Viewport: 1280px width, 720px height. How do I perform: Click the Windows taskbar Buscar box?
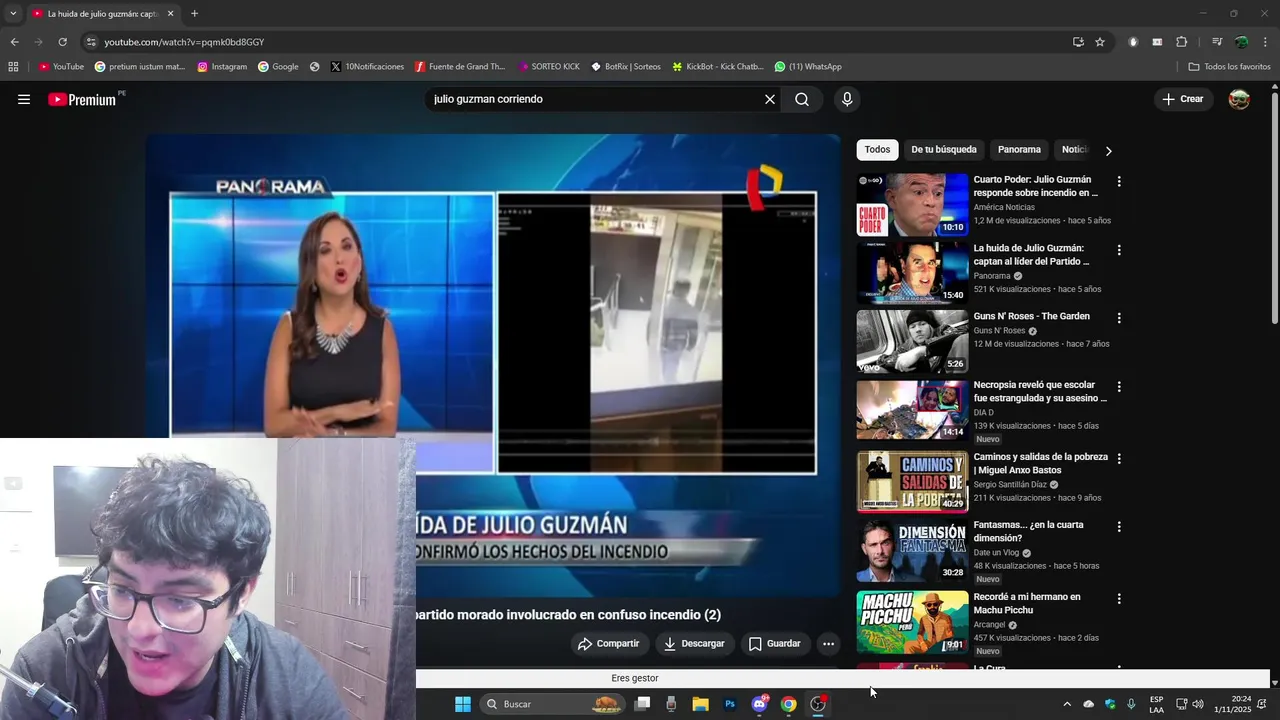click(551, 704)
